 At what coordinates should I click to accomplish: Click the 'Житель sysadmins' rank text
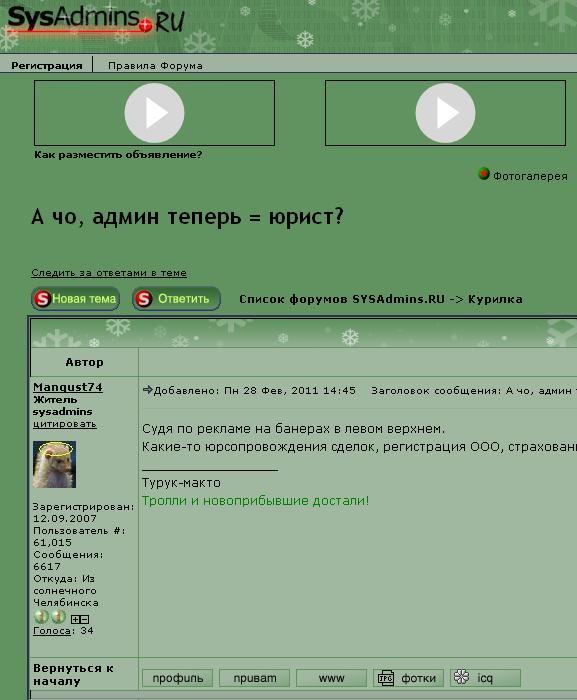point(63,406)
